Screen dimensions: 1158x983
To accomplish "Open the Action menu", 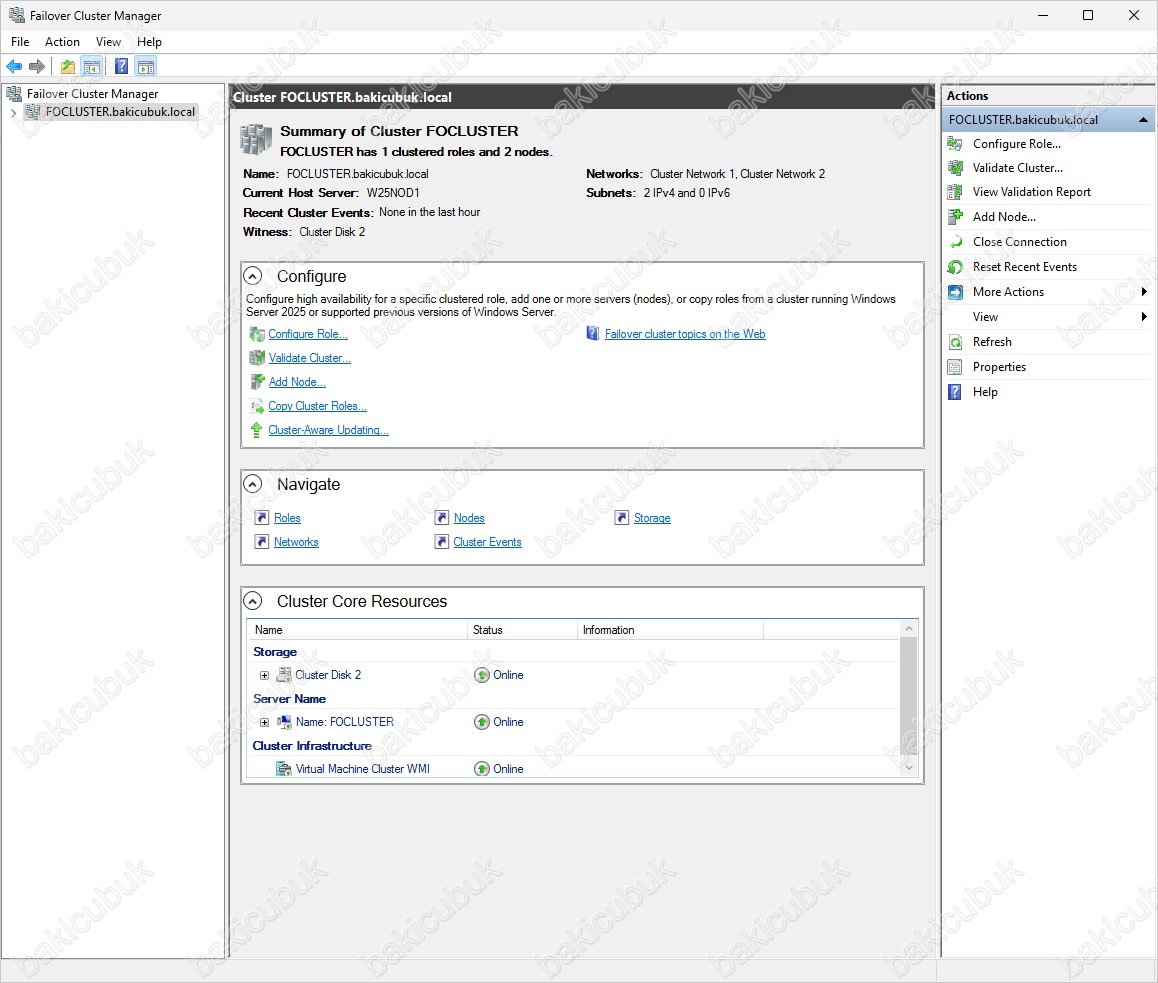I will click(x=62, y=42).
